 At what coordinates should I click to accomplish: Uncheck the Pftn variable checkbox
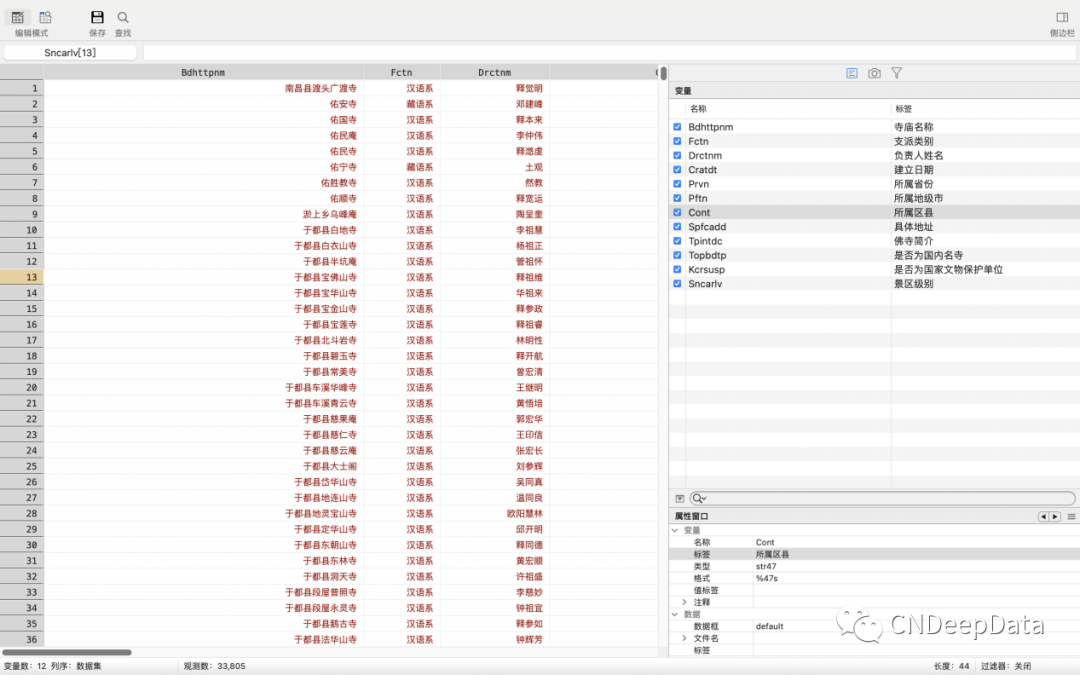coord(677,198)
